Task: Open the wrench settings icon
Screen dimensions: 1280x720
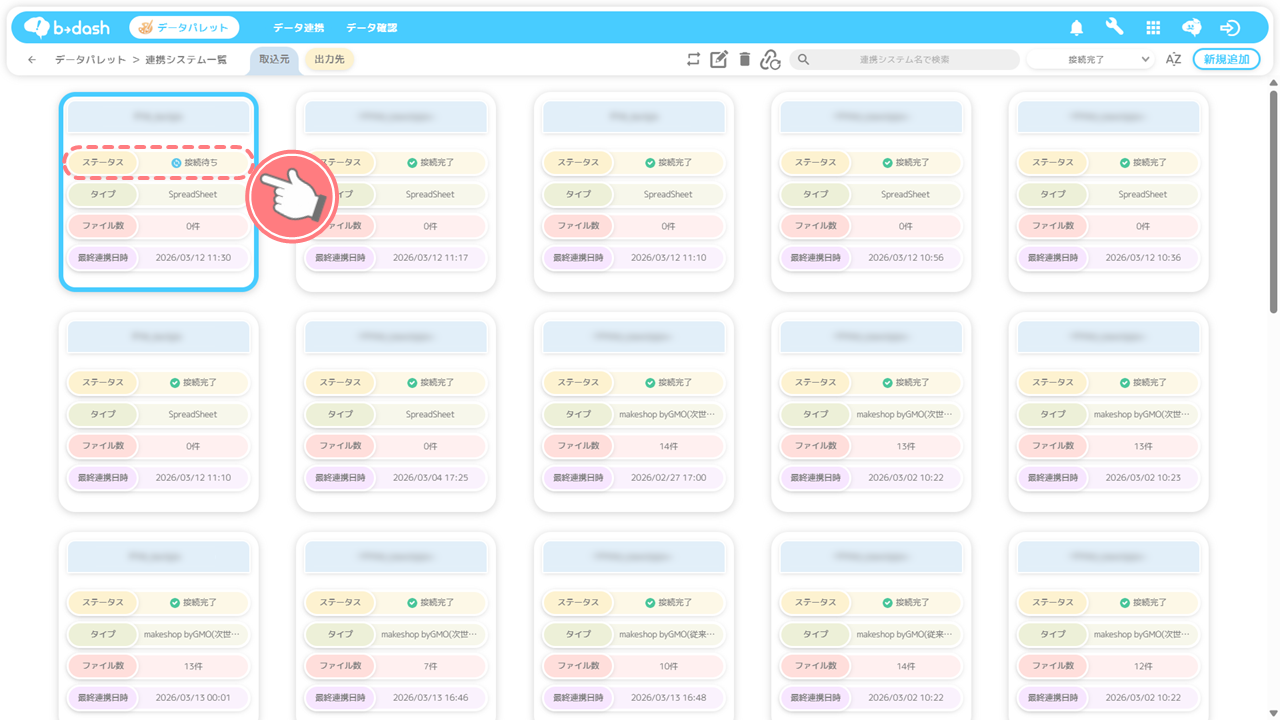Action: (x=1114, y=28)
